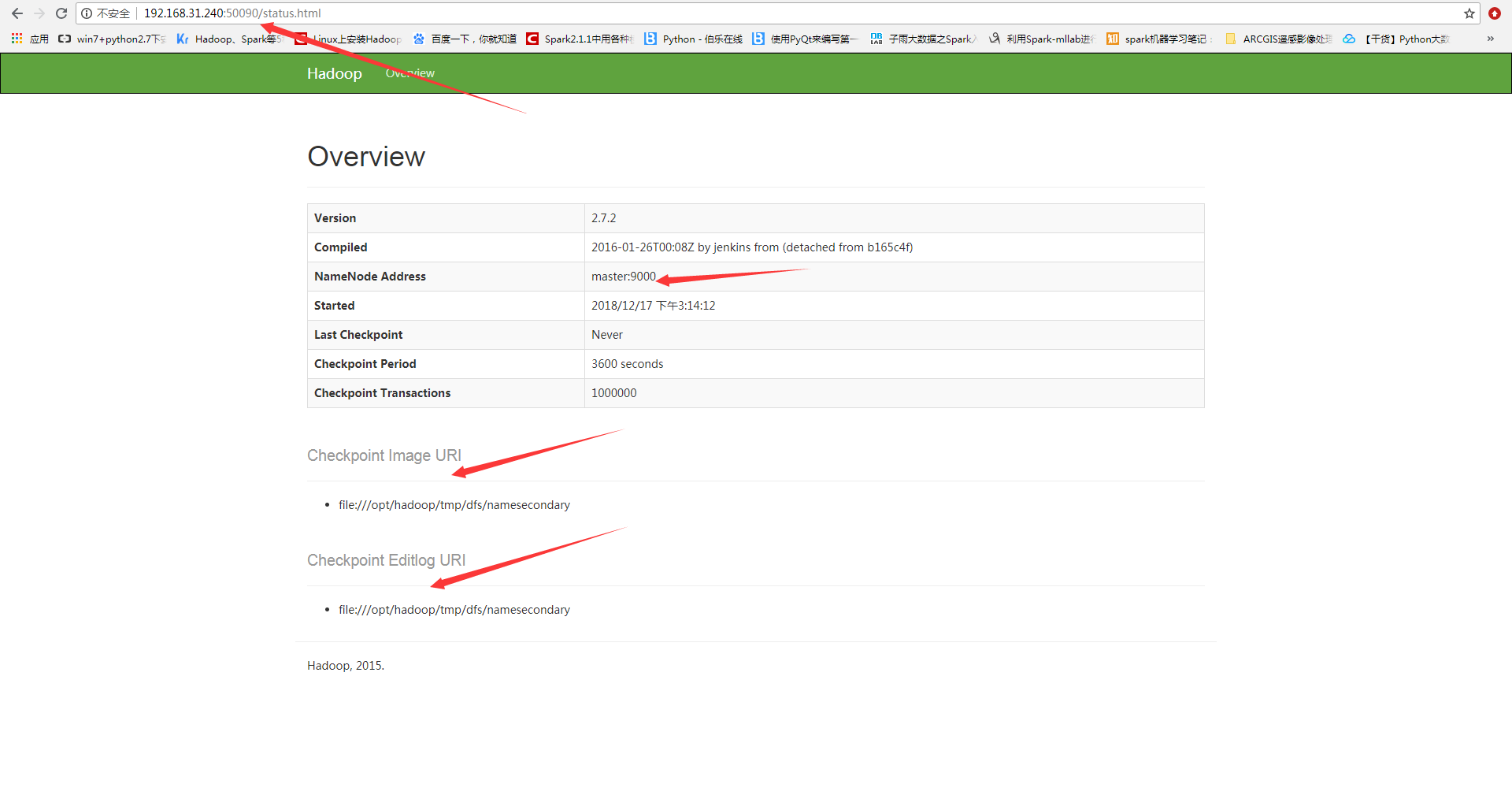This screenshot has height=795, width=1512.
Task: Open the 子雨大数据之Spark bookmark
Action: (x=924, y=39)
